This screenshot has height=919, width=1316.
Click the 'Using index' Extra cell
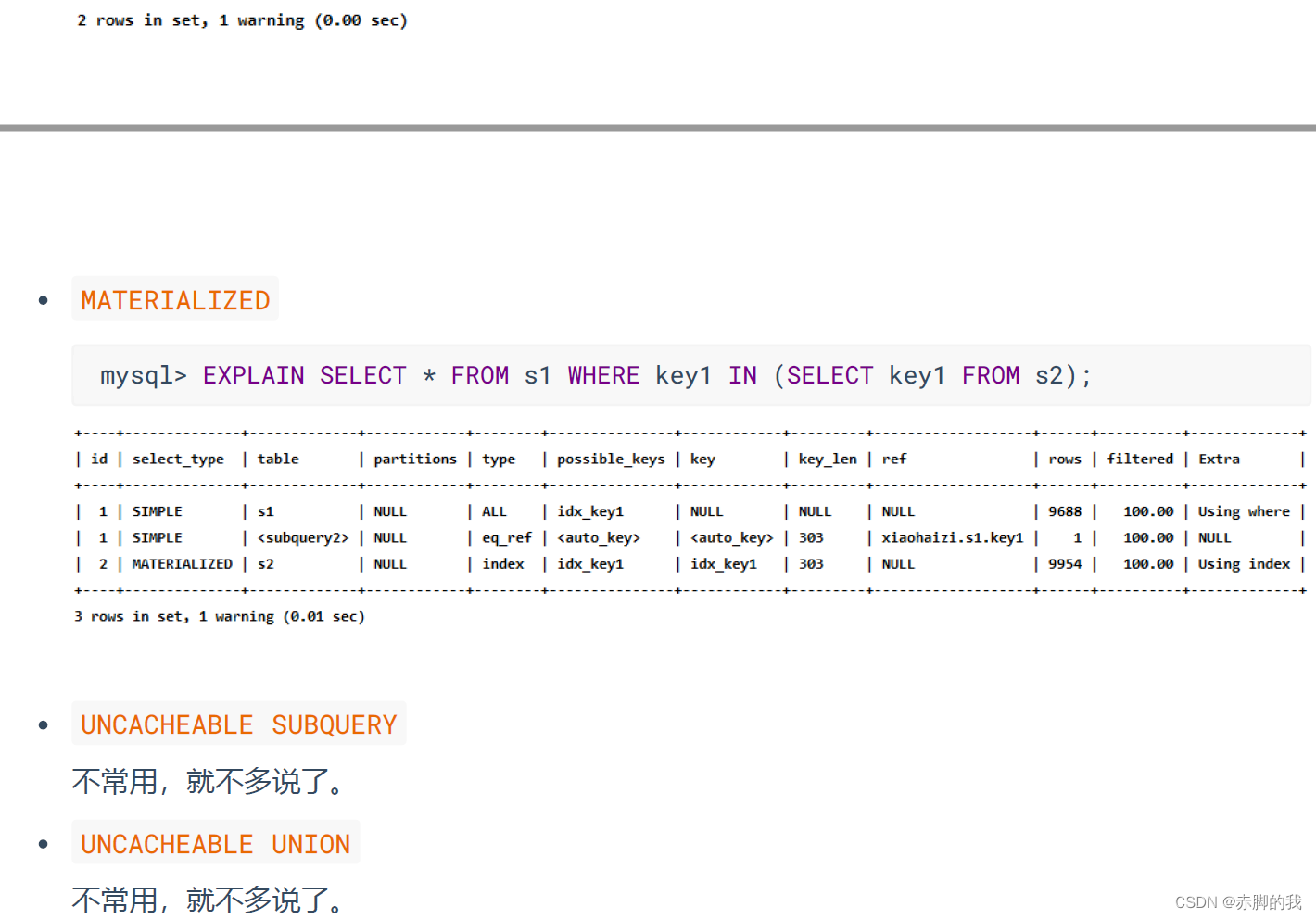pos(1244,563)
